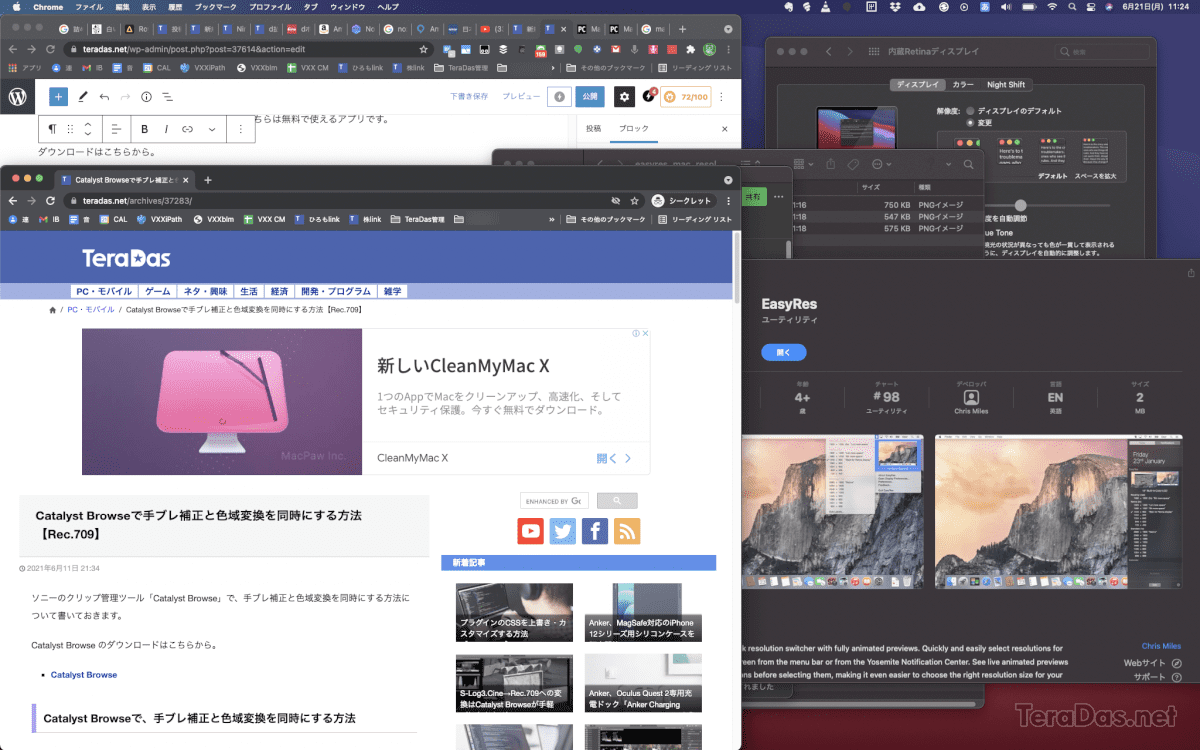The width and height of the screenshot is (1200, 750).
Task: Switch to the Night Shift tab
Action: point(1005,85)
